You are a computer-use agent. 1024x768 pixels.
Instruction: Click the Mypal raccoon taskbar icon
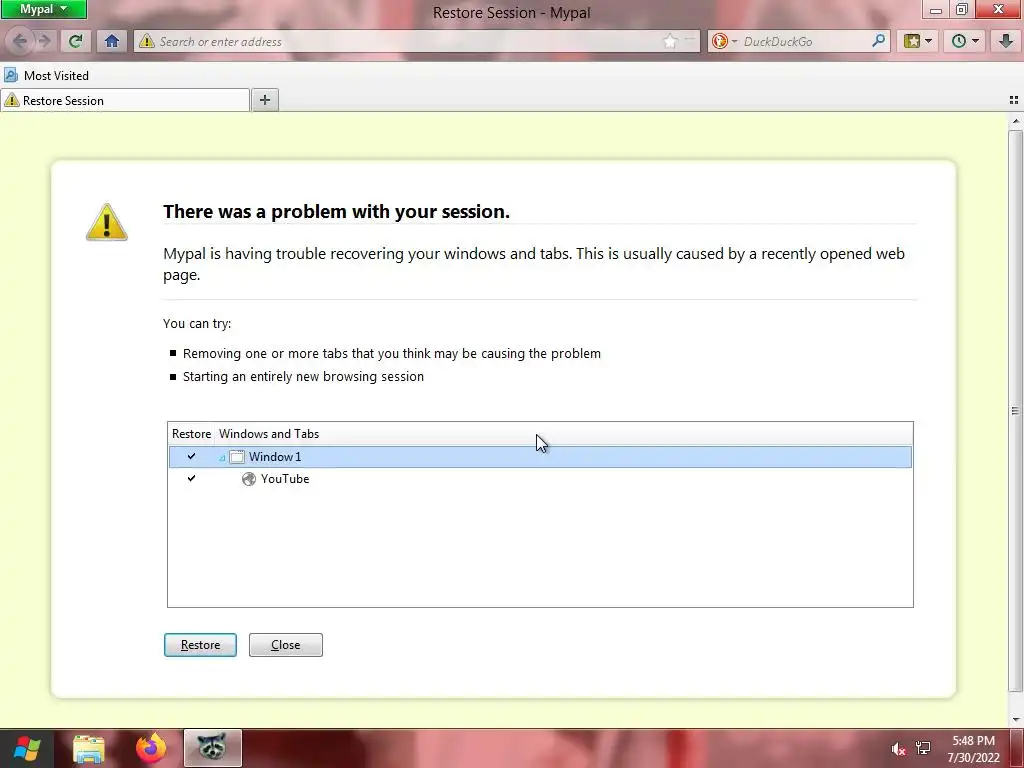pos(213,748)
